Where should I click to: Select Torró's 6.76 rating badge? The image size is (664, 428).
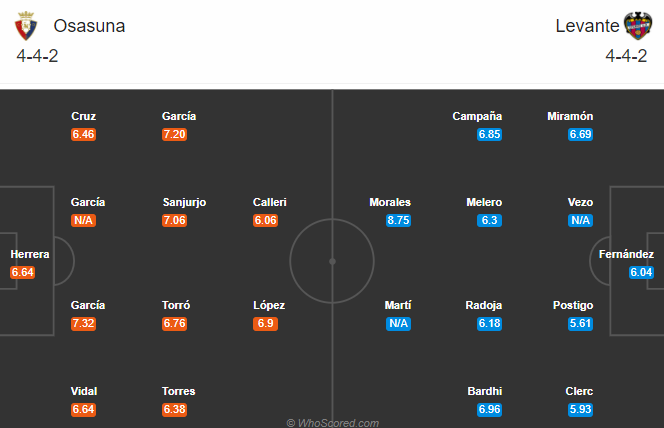[174, 323]
